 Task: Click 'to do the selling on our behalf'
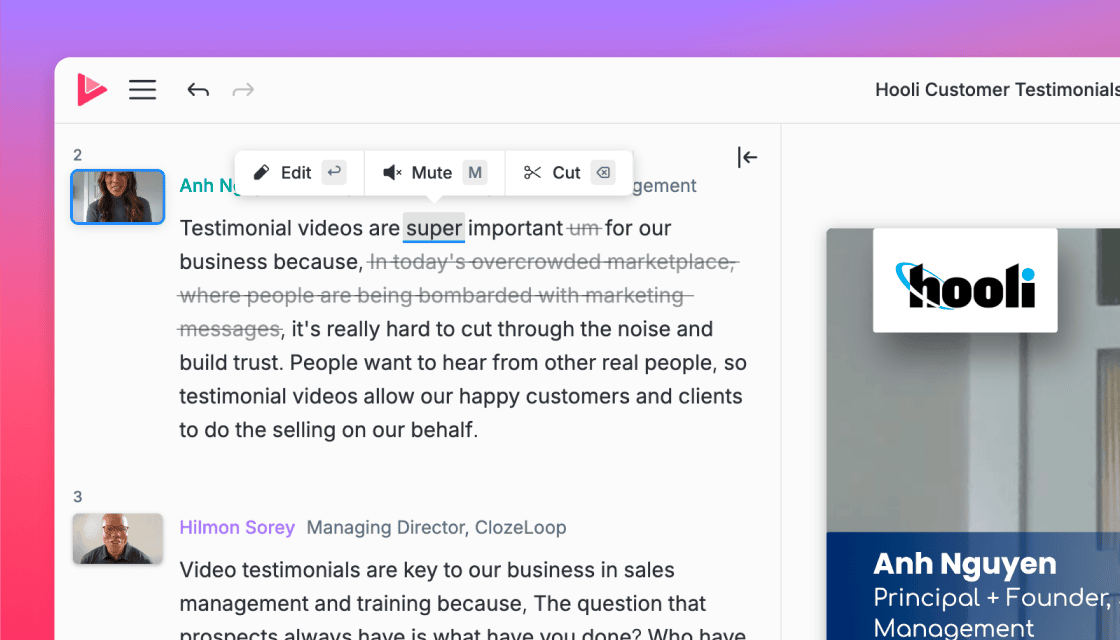pyautogui.click(x=329, y=430)
